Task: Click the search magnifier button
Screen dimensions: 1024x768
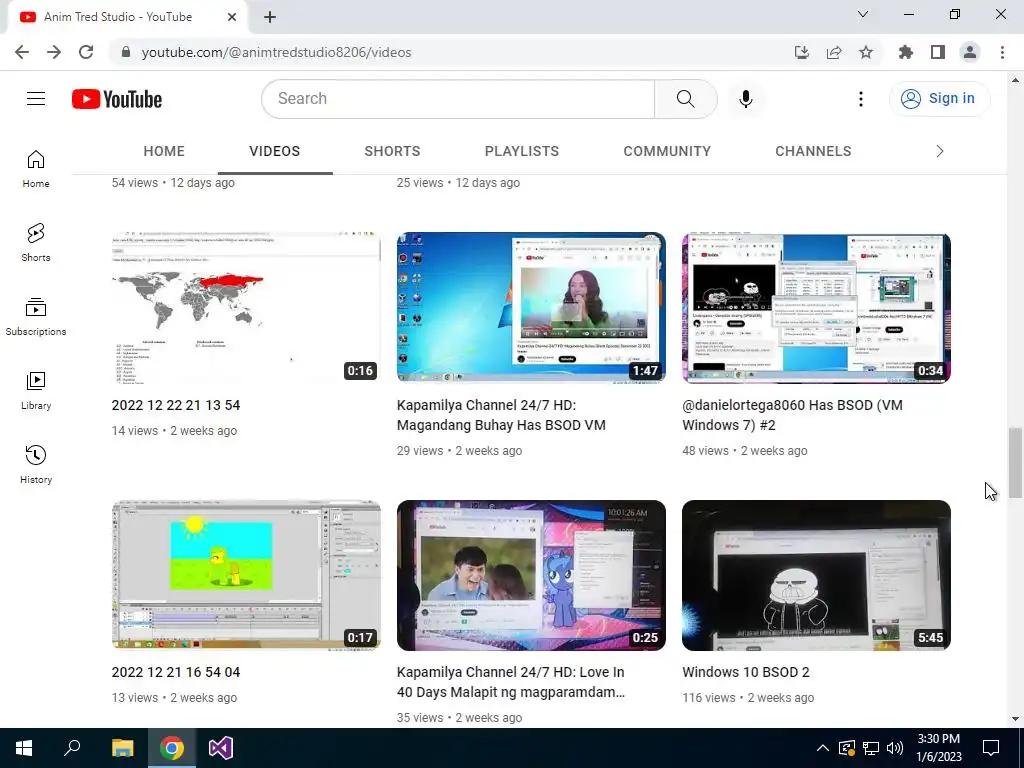Action: pos(685,99)
